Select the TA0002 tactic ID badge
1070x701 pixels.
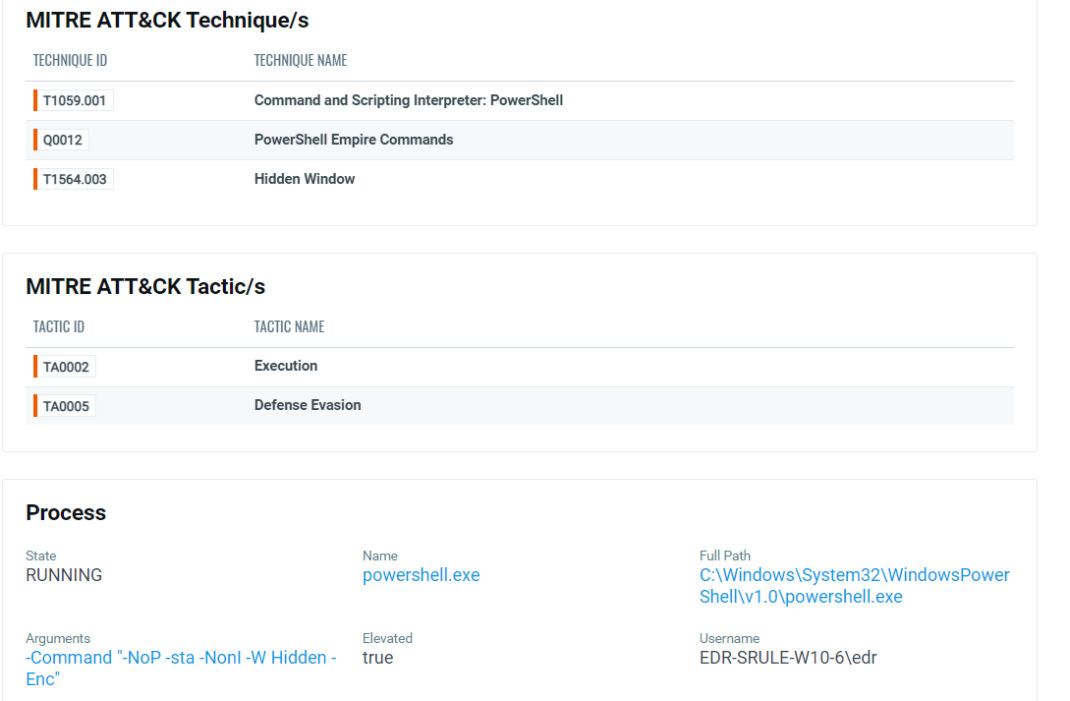(x=64, y=366)
